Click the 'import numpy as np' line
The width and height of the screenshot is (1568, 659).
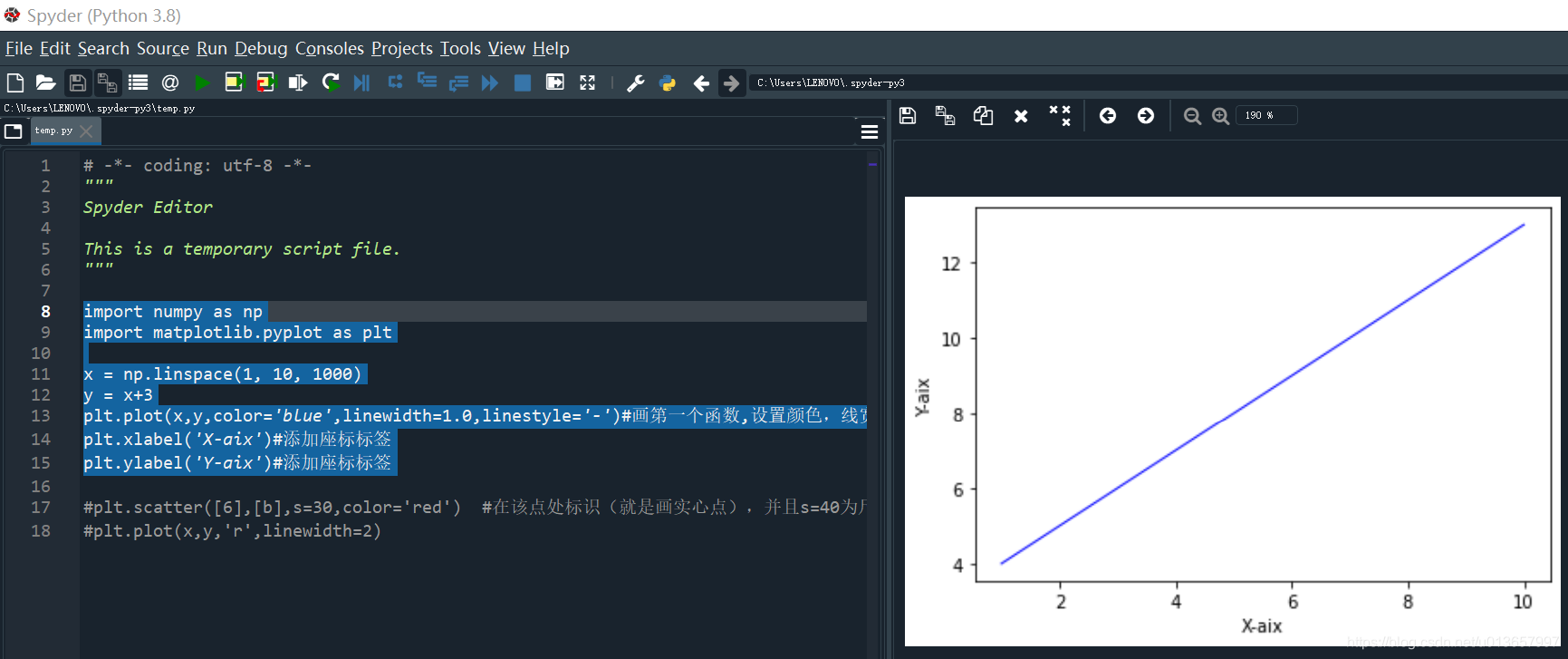(172, 311)
